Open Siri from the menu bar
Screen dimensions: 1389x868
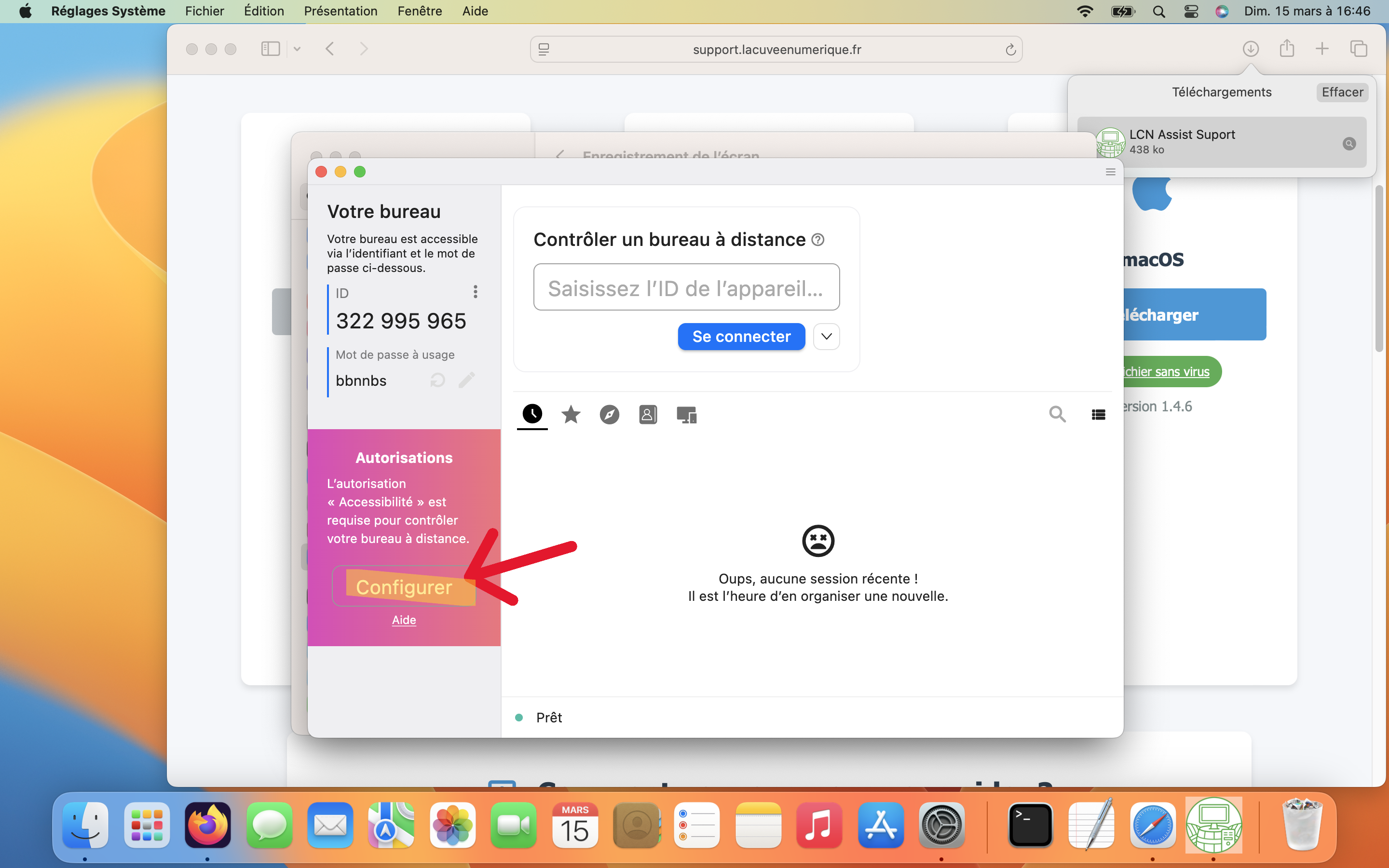(1221, 11)
